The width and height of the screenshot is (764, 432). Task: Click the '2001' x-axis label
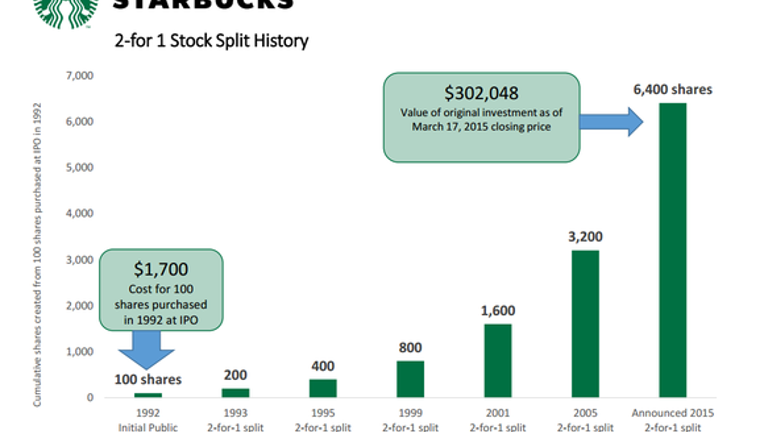click(498, 413)
